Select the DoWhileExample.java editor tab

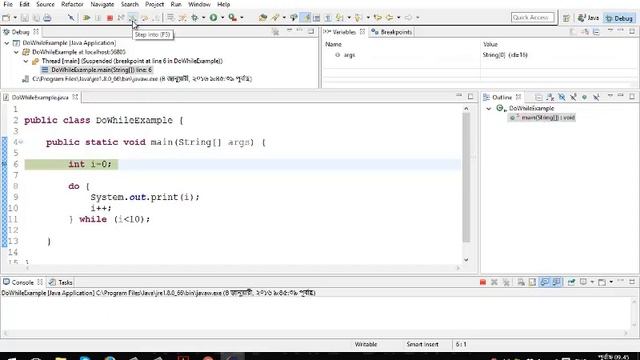pyautogui.click(x=40, y=97)
